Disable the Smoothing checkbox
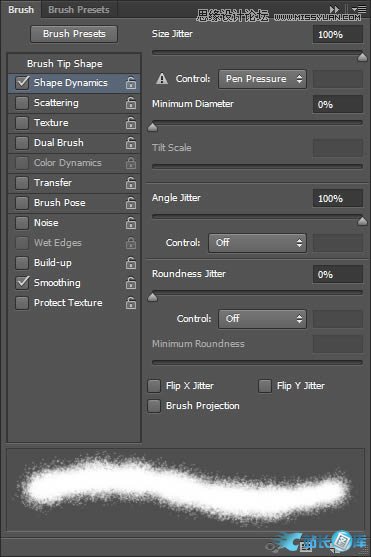Viewport: 371px width, 557px height. tap(22, 283)
